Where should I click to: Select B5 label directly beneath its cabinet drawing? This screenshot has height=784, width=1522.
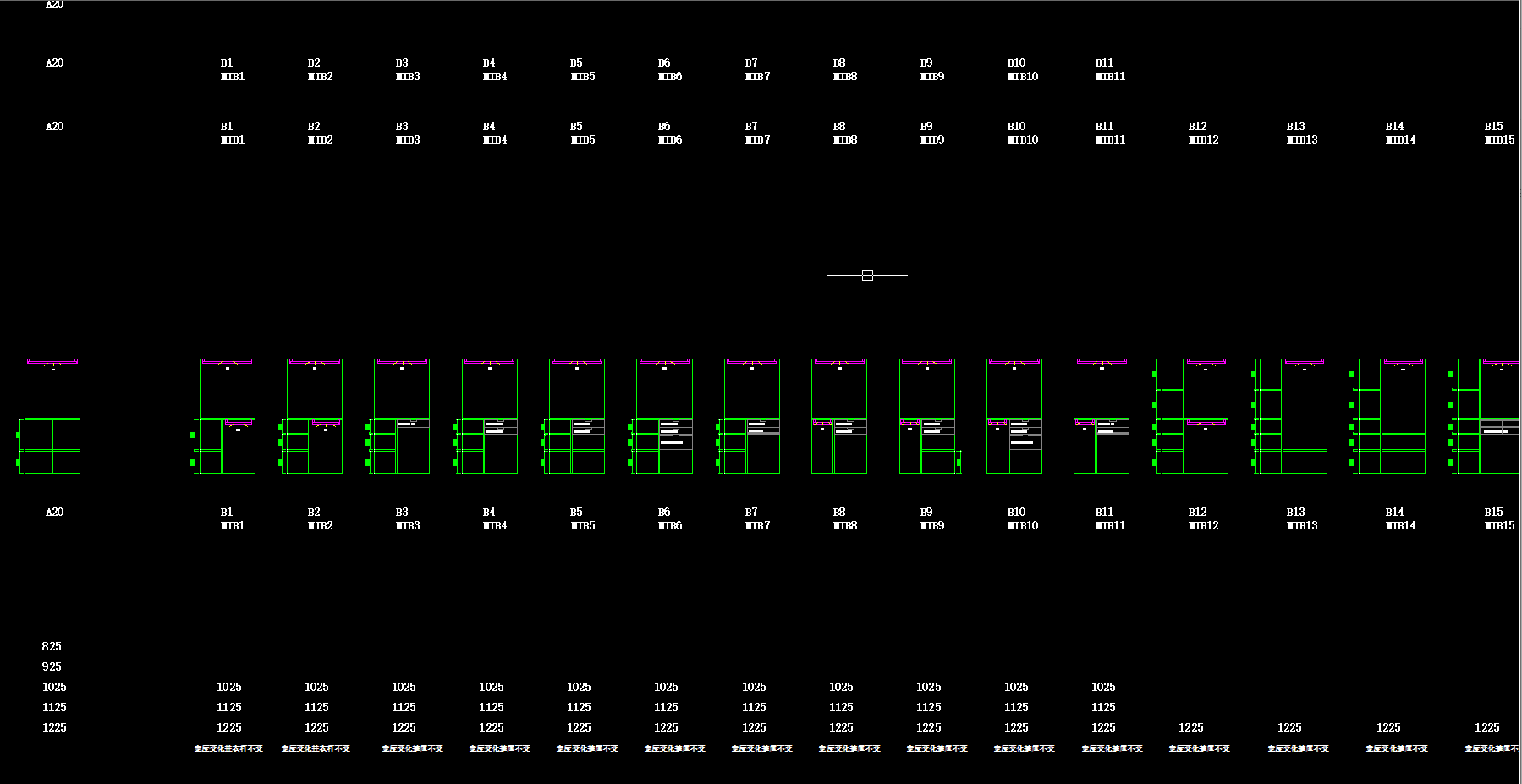[x=576, y=513]
